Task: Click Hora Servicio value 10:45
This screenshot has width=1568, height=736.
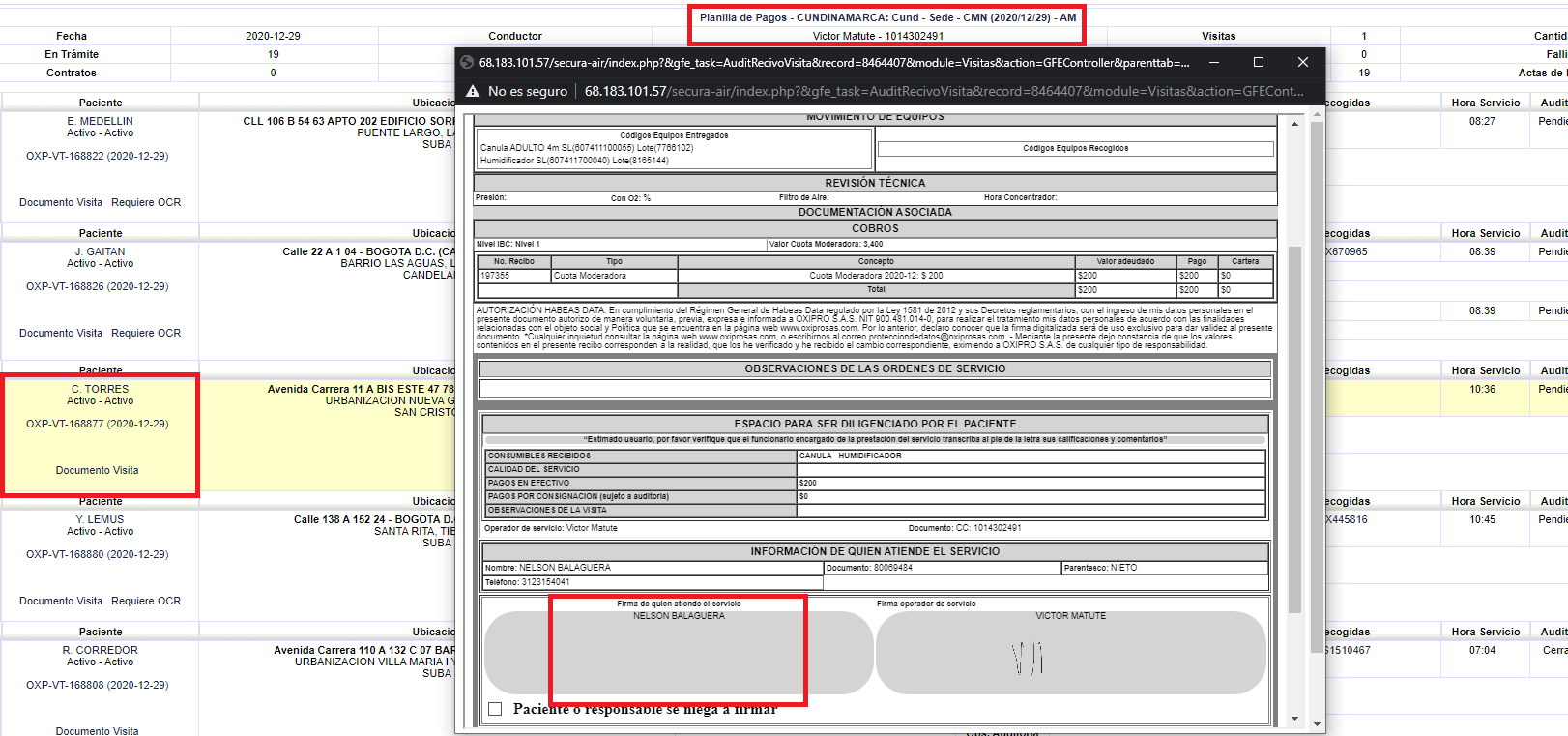Action: coord(1482,519)
